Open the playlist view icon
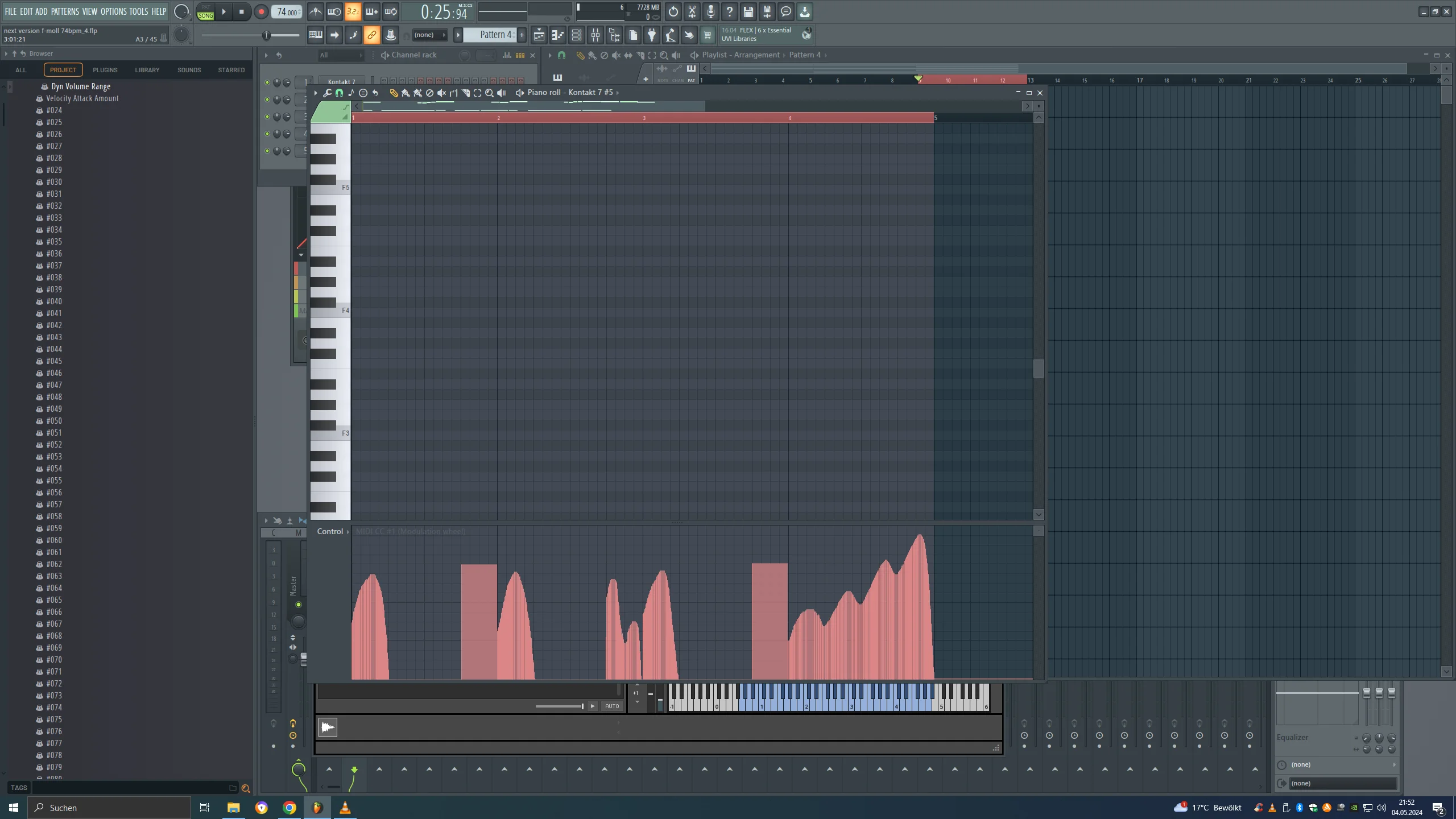1456x819 pixels. 539,35
